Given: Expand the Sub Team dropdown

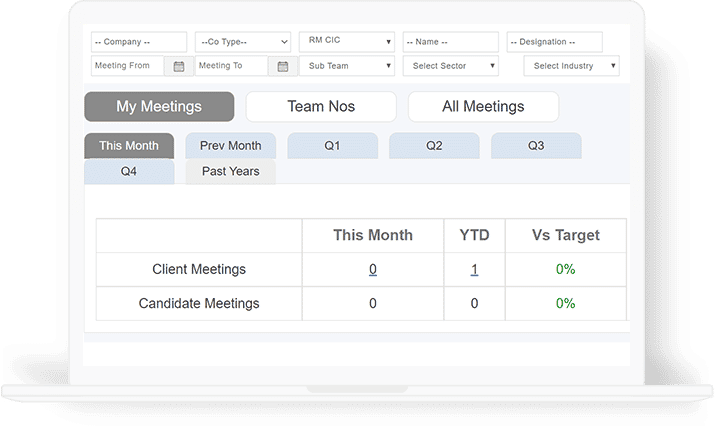Looking at the screenshot, I should point(346,66).
